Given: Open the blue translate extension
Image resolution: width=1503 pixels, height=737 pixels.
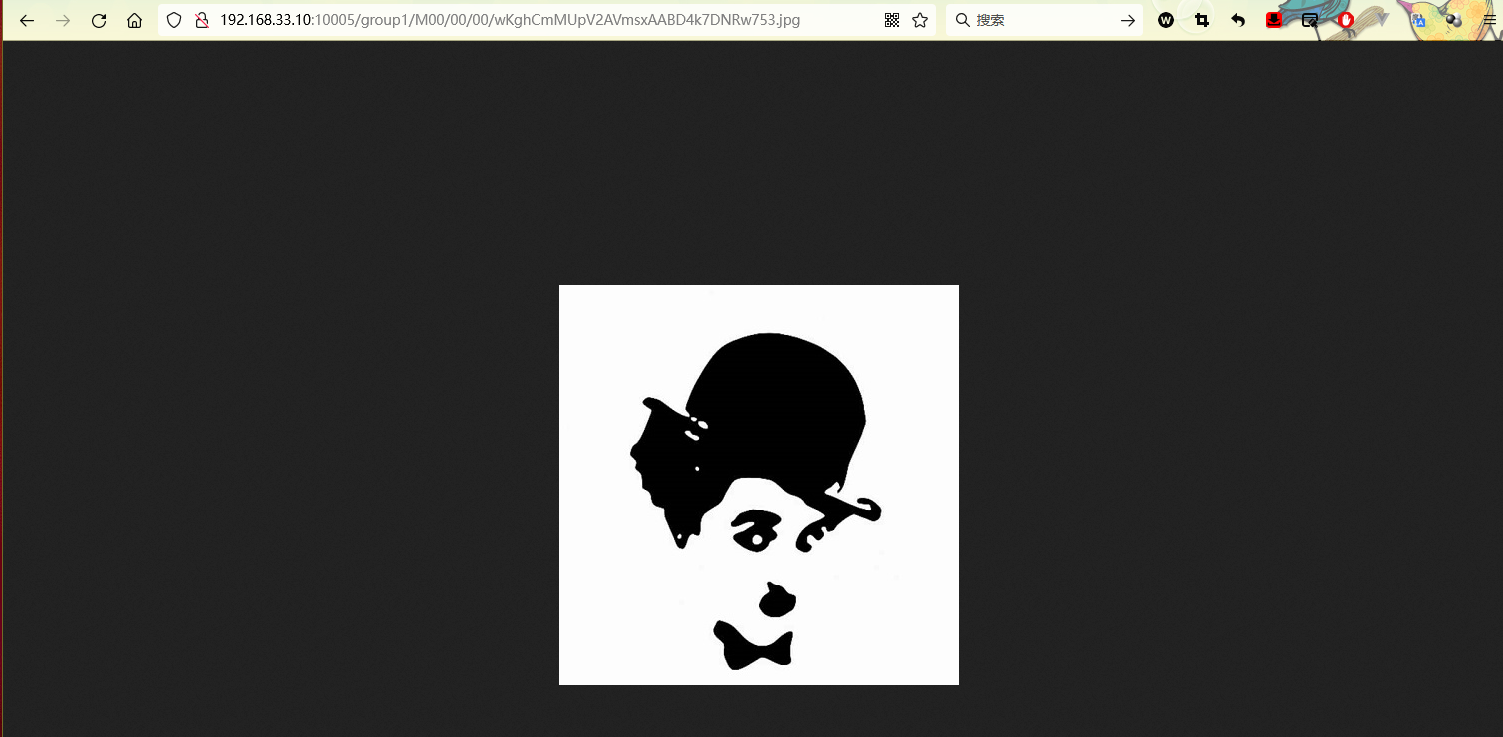Looking at the screenshot, I should pos(1418,20).
